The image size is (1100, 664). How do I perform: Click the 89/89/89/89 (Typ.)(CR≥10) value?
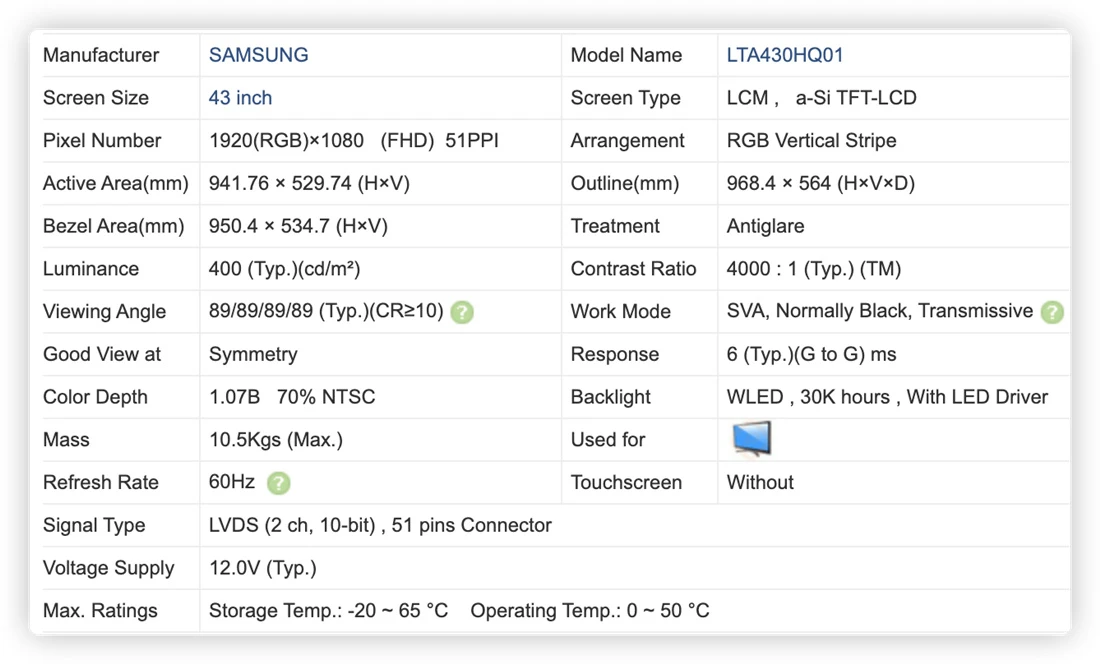(x=326, y=311)
